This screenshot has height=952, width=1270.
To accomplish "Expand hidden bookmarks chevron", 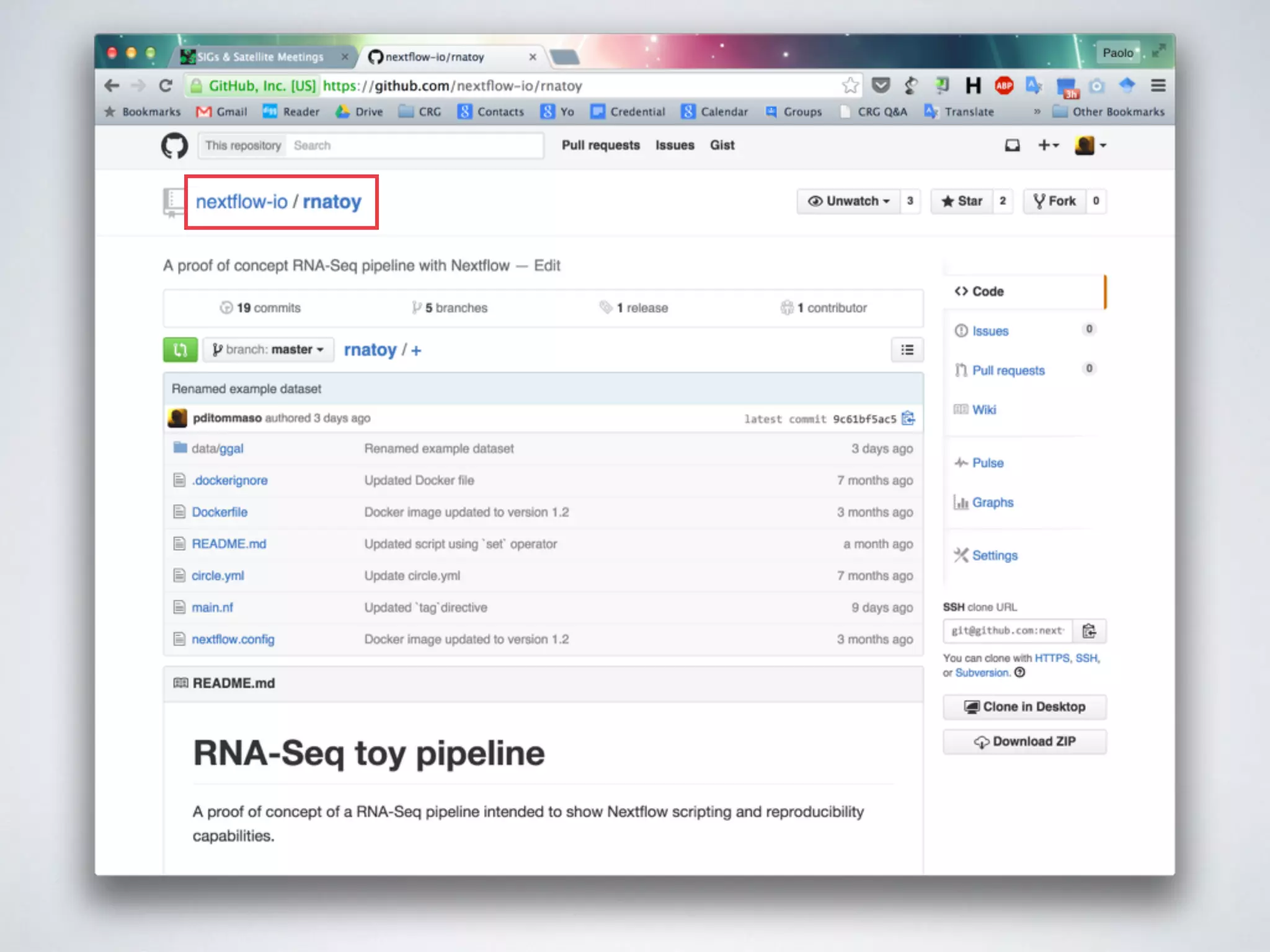I will (1037, 112).
